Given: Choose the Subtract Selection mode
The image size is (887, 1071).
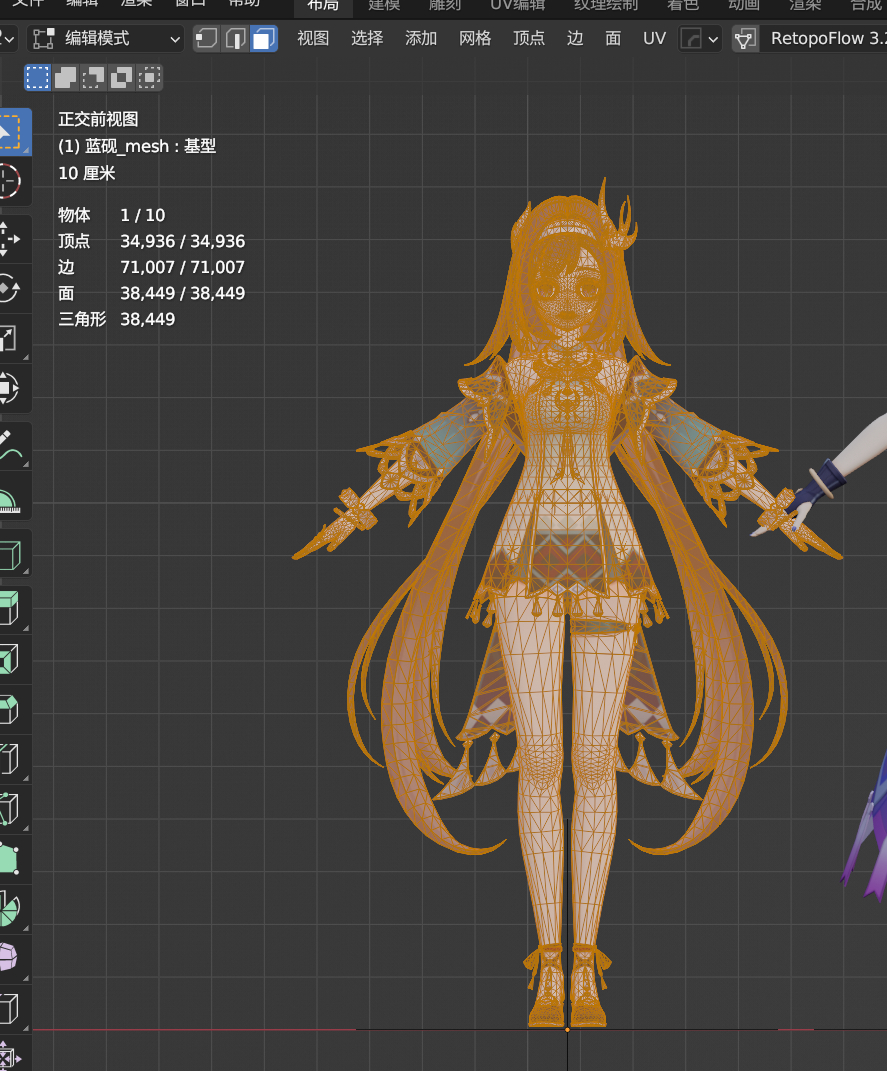Looking at the screenshot, I should point(94,78).
